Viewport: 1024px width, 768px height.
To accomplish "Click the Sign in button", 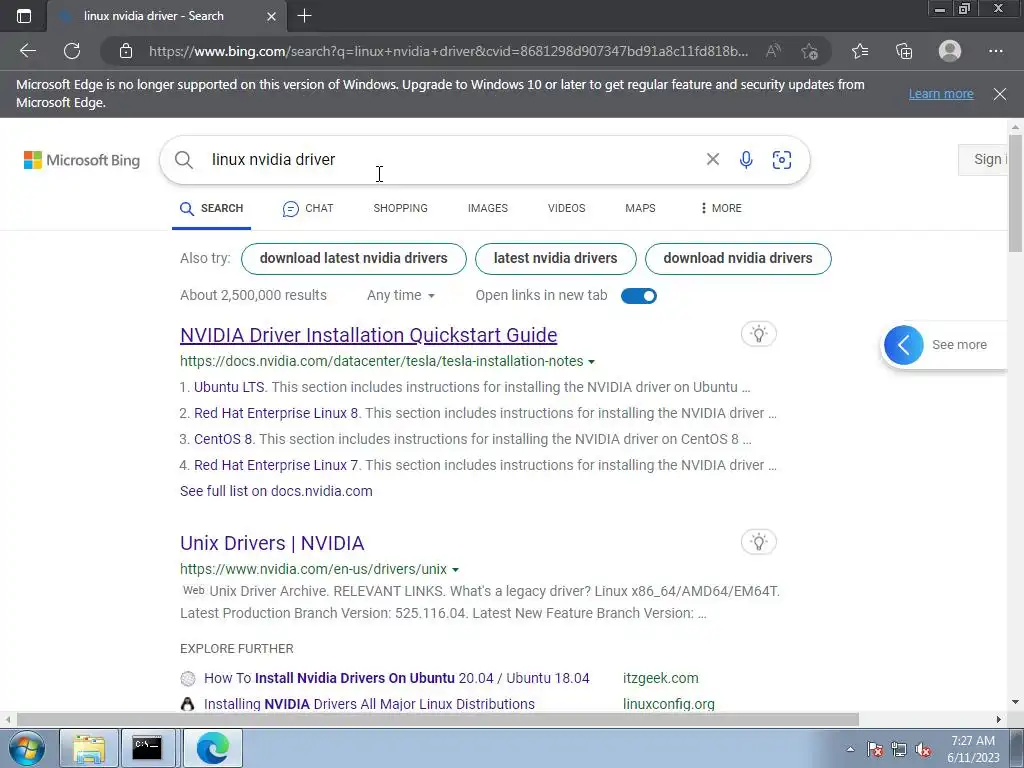I will tap(984, 160).
